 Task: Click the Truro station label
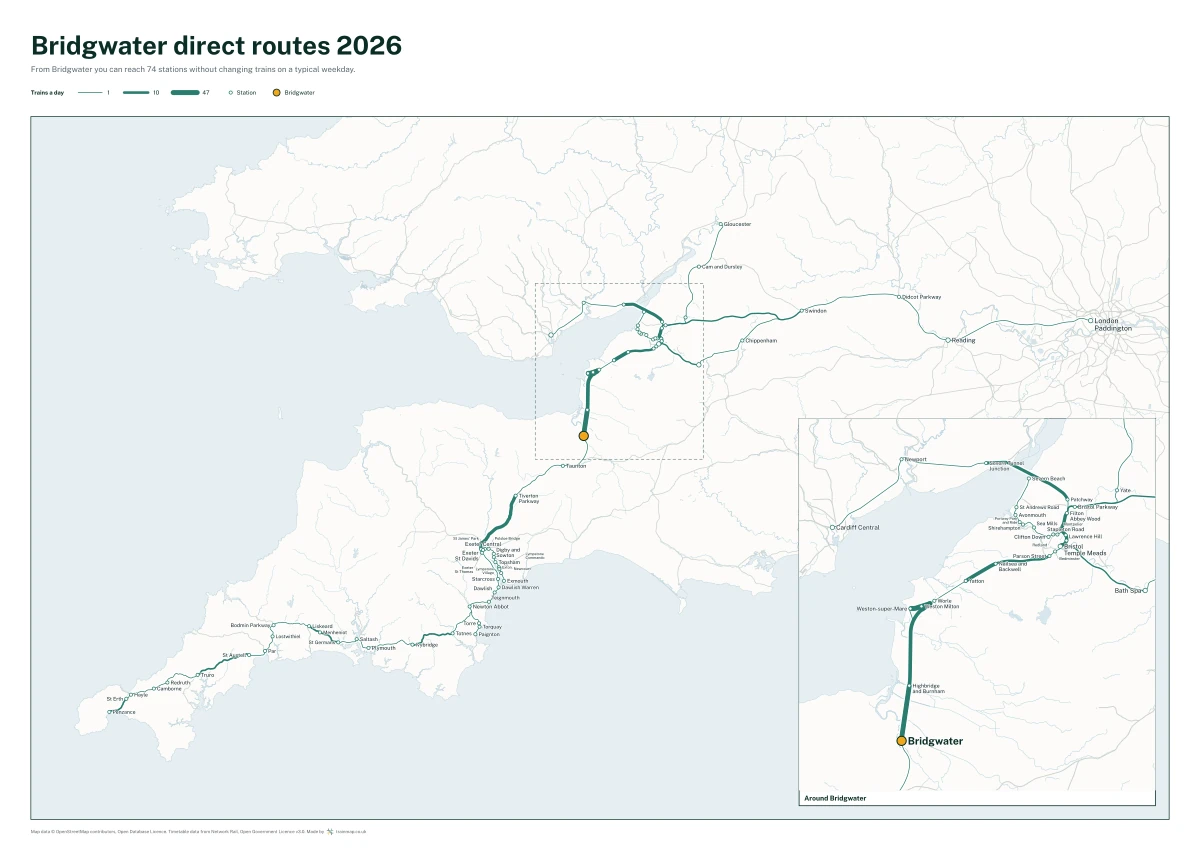click(208, 675)
